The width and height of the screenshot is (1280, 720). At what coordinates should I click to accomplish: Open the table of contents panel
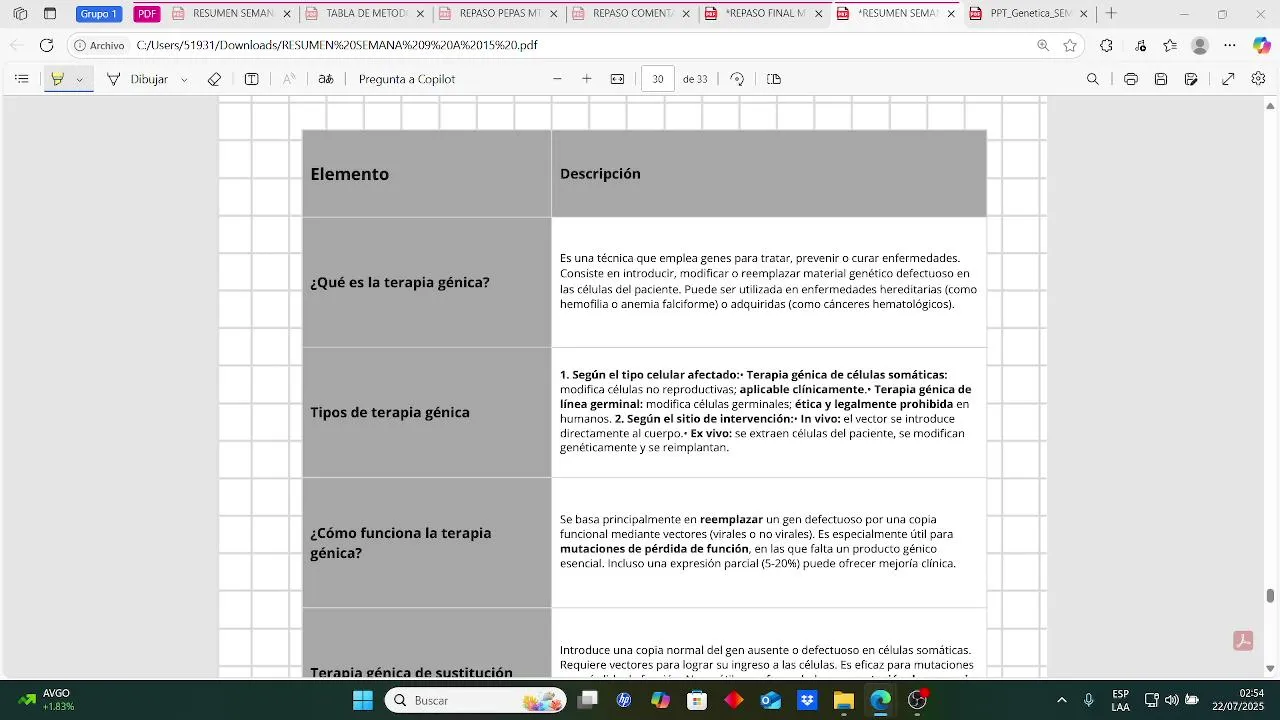(x=22, y=79)
